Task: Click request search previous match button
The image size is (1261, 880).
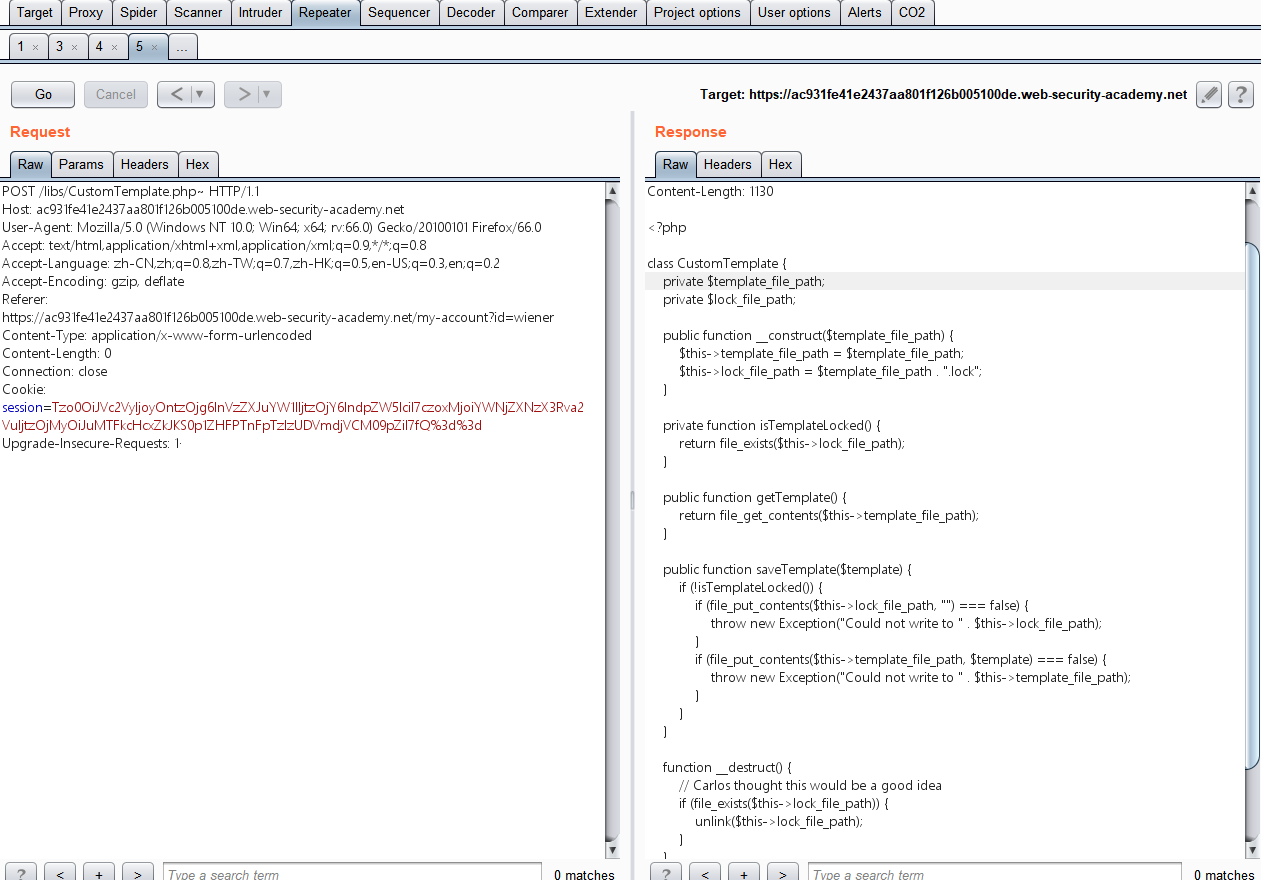Action: click(x=60, y=874)
